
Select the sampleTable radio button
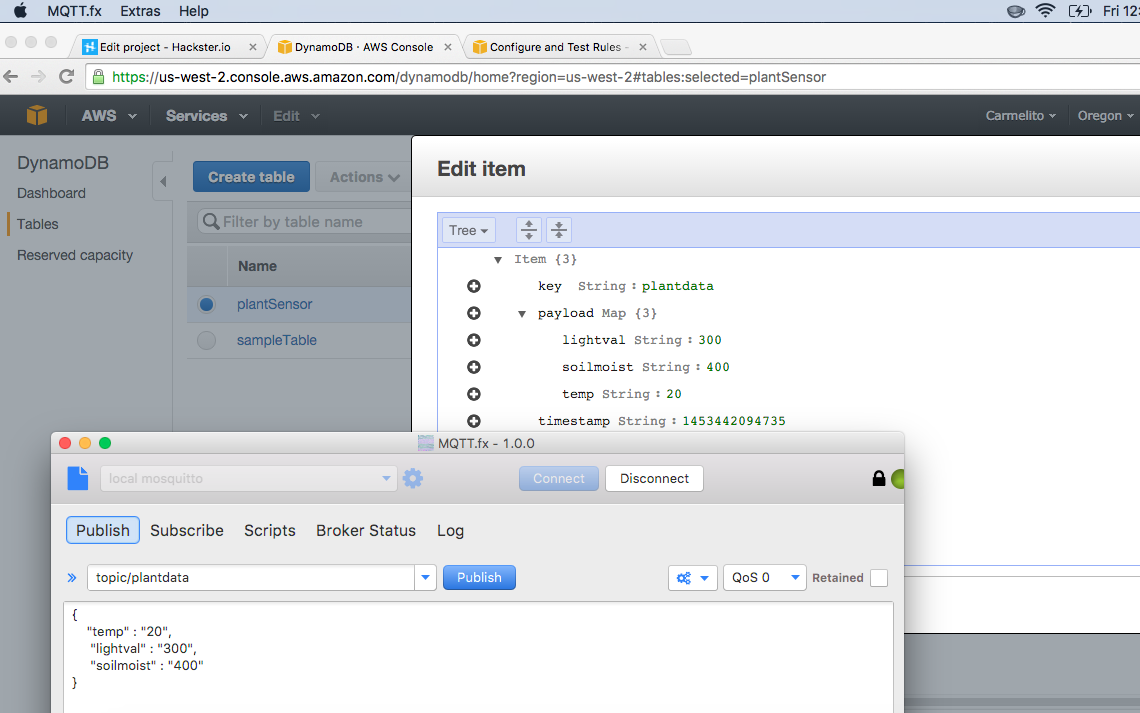coord(207,340)
